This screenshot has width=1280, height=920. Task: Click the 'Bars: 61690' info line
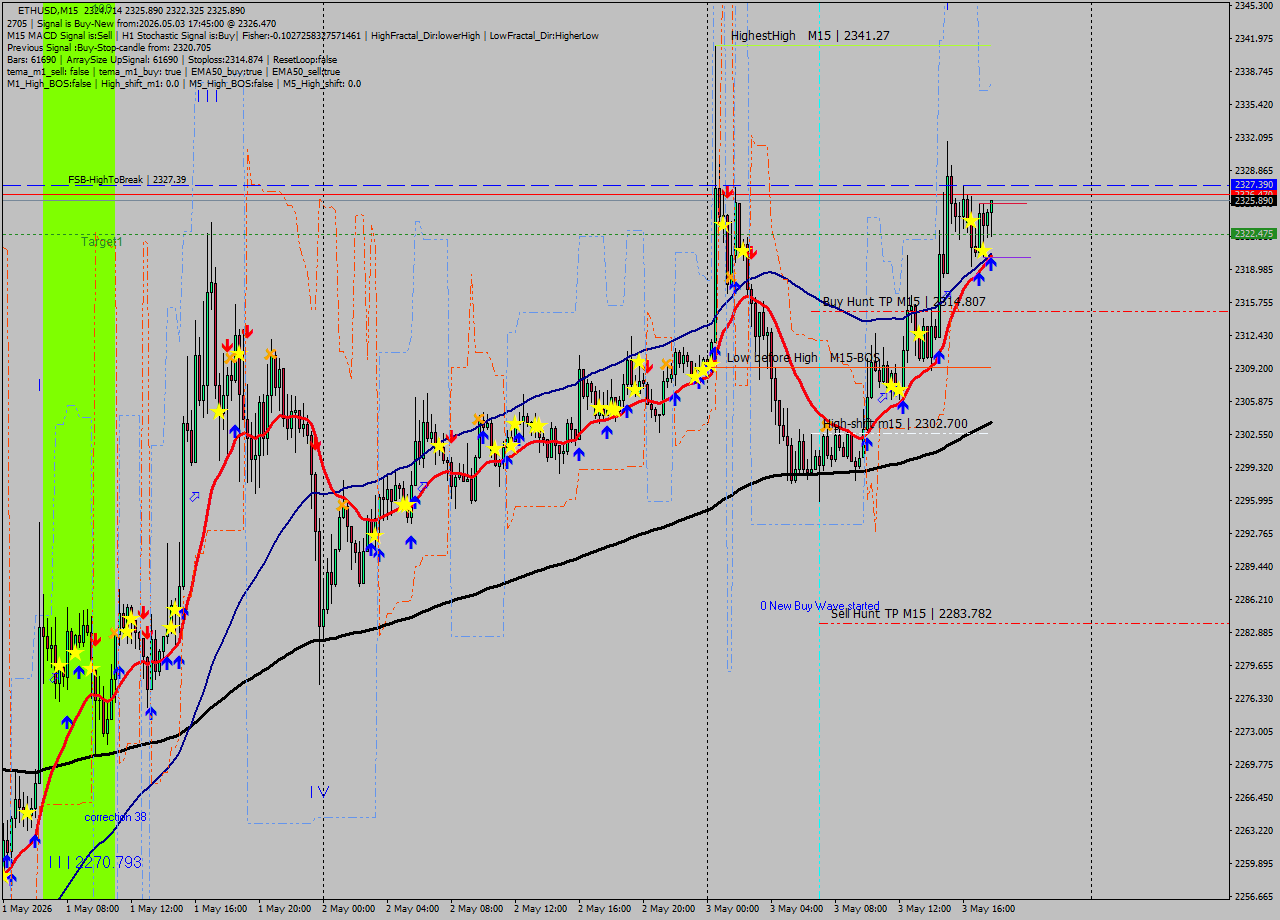click(172, 59)
